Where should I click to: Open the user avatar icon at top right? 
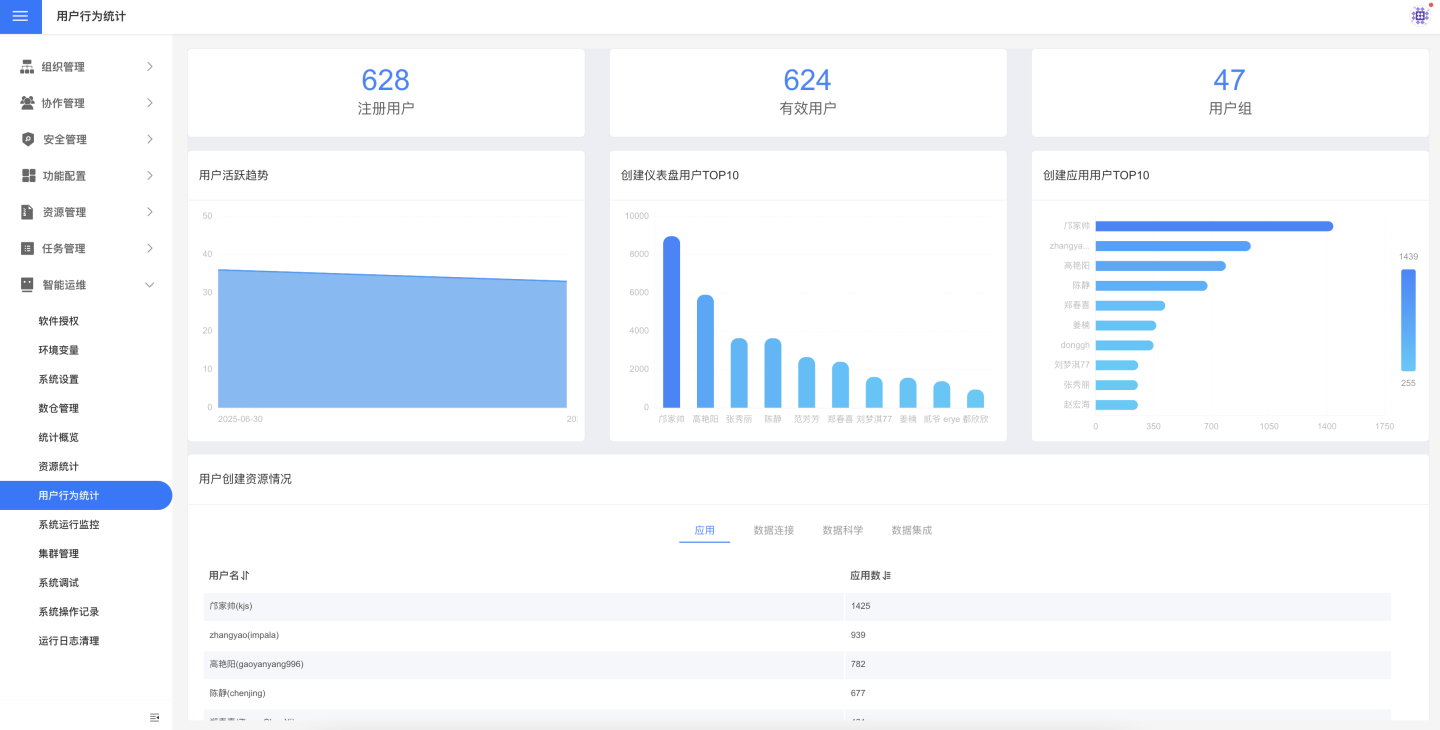[x=1420, y=15]
